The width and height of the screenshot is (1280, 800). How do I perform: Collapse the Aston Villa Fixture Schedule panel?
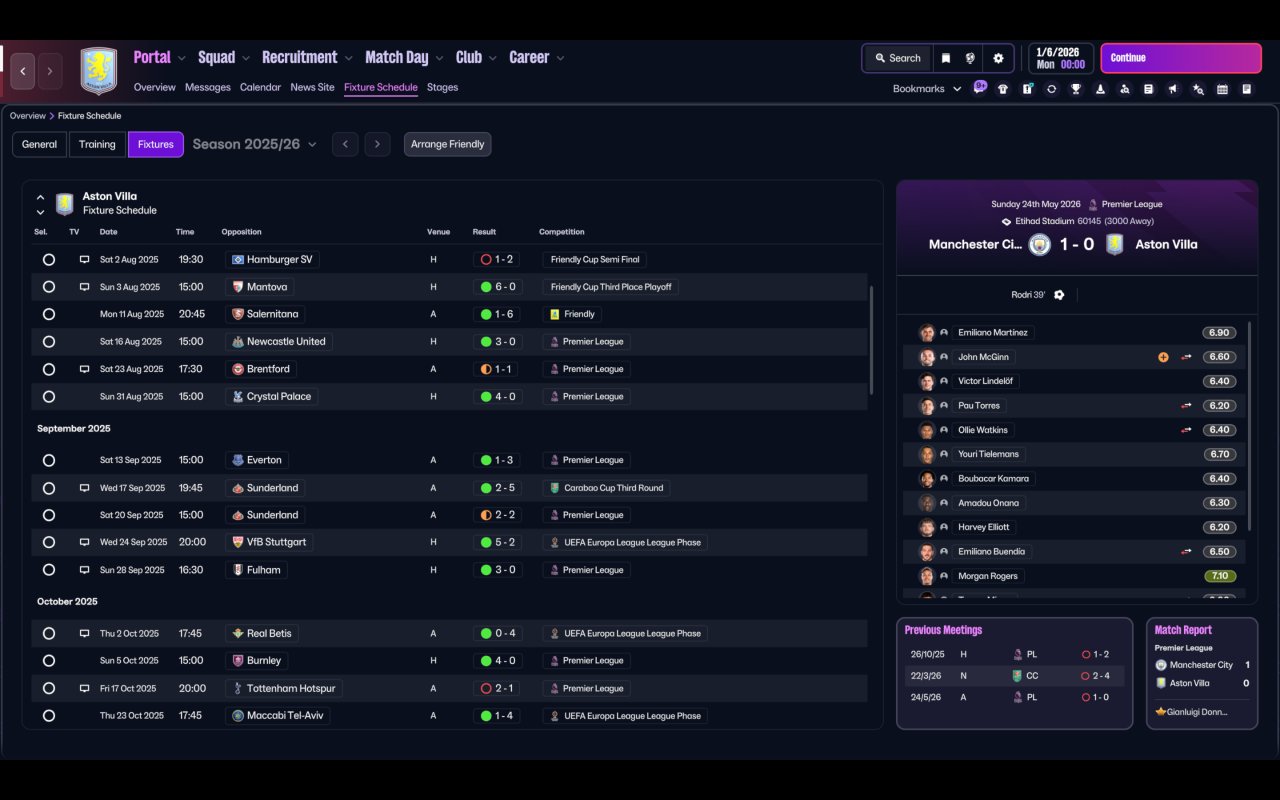pyautogui.click(x=40, y=197)
